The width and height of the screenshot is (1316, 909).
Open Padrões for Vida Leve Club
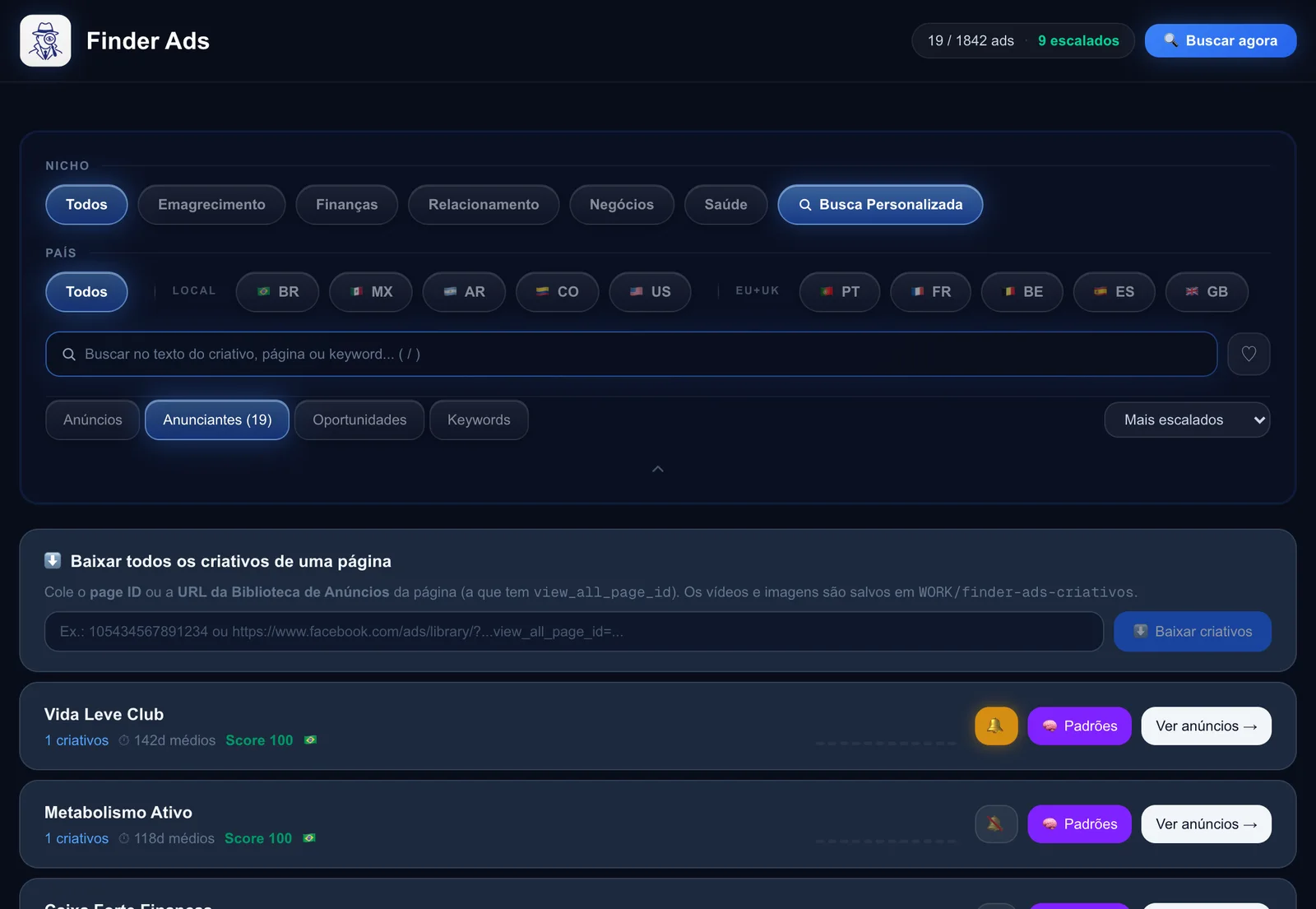(1079, 726)
